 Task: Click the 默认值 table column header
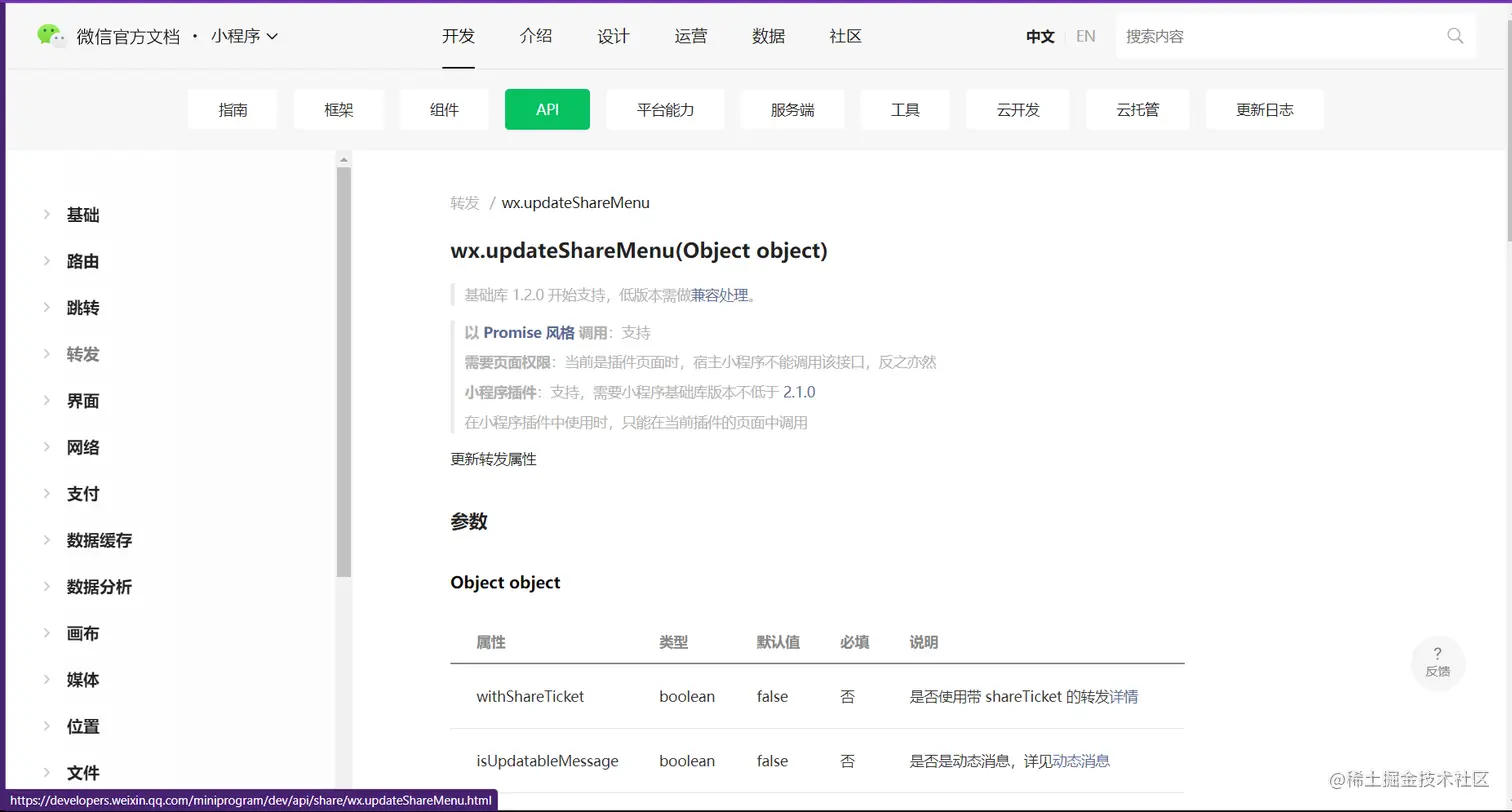[x=778, y=642]
